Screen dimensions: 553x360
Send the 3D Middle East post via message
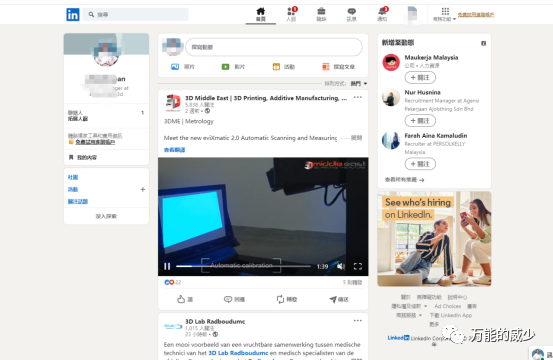tap(339, 299)
